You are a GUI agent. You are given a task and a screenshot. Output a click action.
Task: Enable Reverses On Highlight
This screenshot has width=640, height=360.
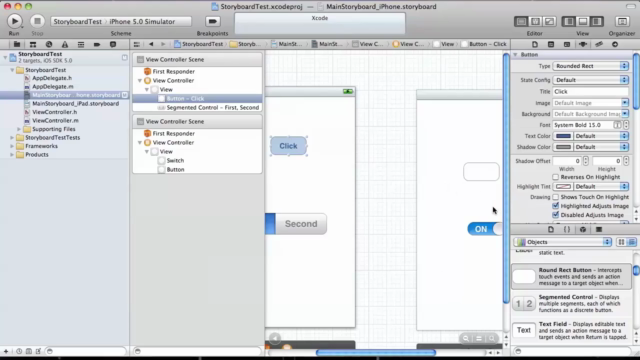(556, 177)
